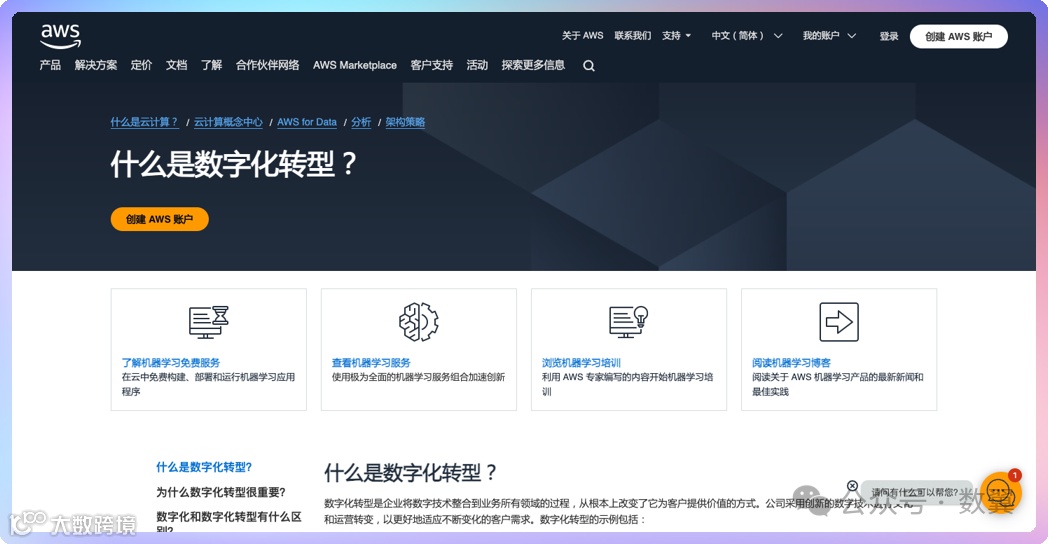Jump to 什么是数字化转型? in sidebar
The height and width of the screenshot is (544, 1048).
pos(204,467)
